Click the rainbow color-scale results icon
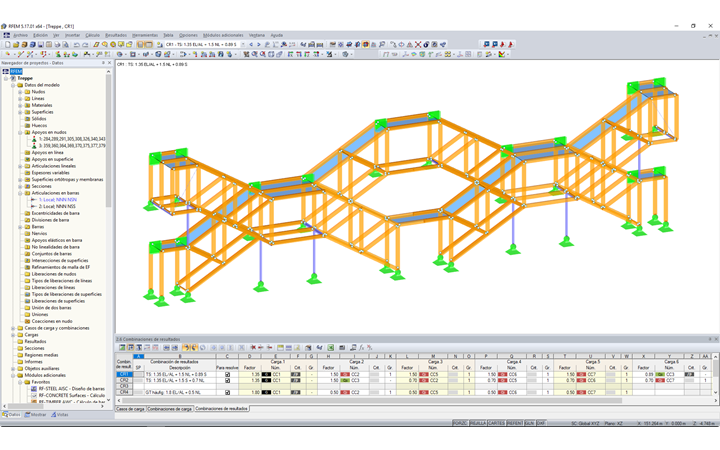The height and width of the screenshot is (450, 720). (501, 54)
